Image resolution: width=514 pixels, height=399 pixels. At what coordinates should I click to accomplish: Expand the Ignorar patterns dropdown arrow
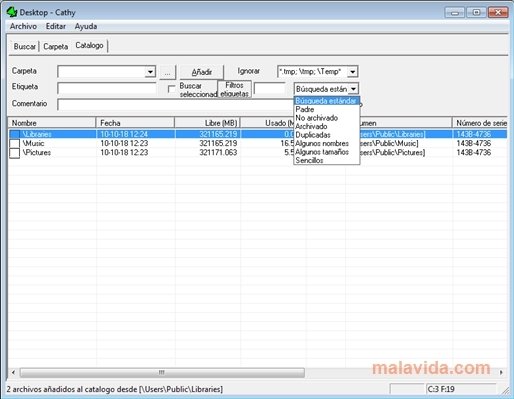coord(352,72)
